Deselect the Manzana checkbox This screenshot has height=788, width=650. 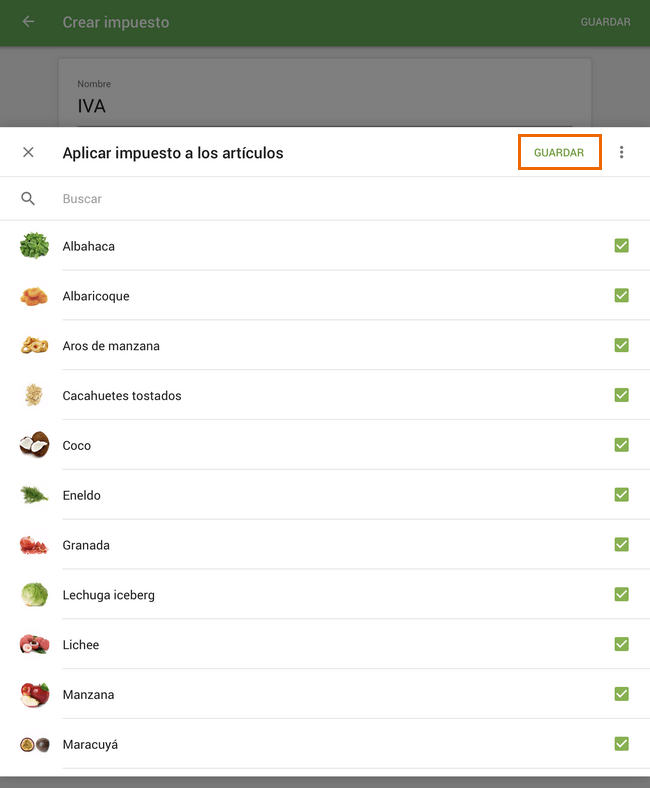(x=621, y=694)
